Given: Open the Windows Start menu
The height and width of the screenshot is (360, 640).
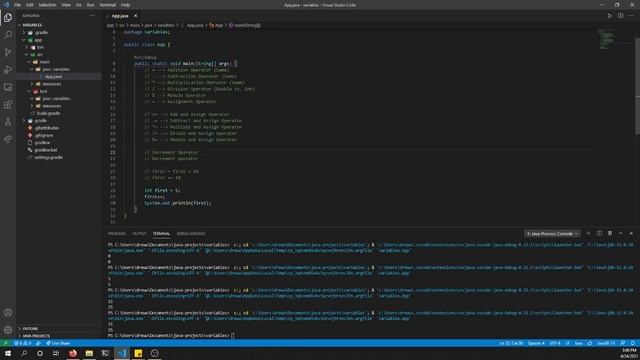Looking at the screenshot, I should pos(8,353).
